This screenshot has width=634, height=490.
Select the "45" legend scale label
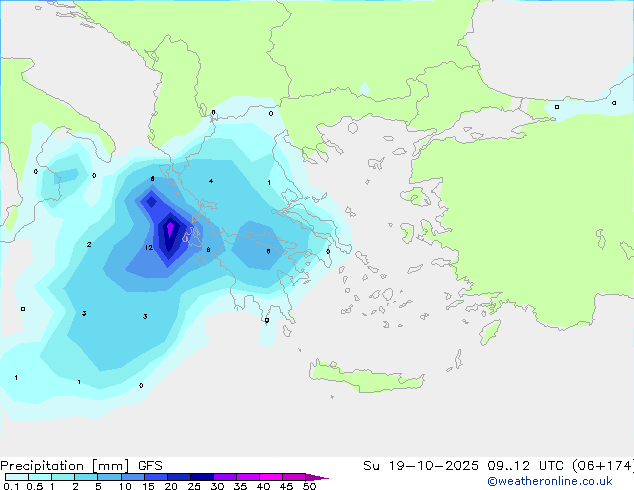286,486
